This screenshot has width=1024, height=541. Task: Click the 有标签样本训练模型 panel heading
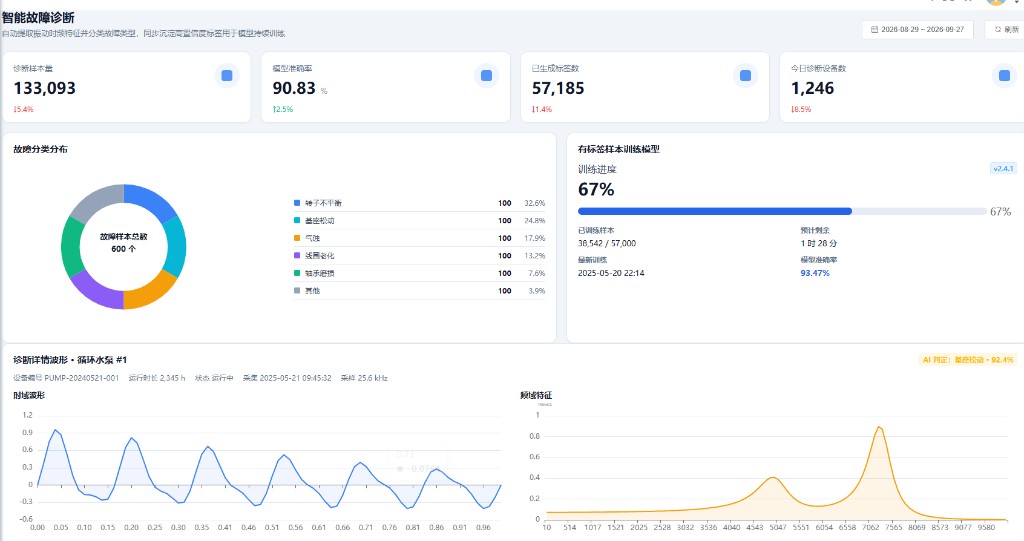[618, 149]
